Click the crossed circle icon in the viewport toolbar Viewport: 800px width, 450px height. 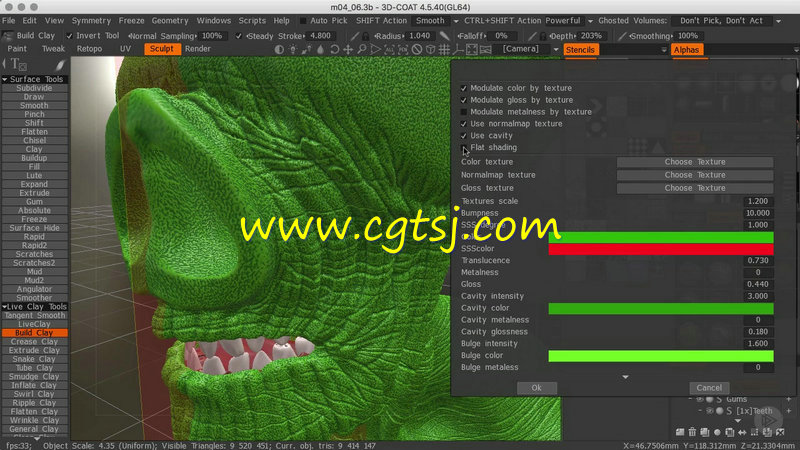(x=417, y=49)
